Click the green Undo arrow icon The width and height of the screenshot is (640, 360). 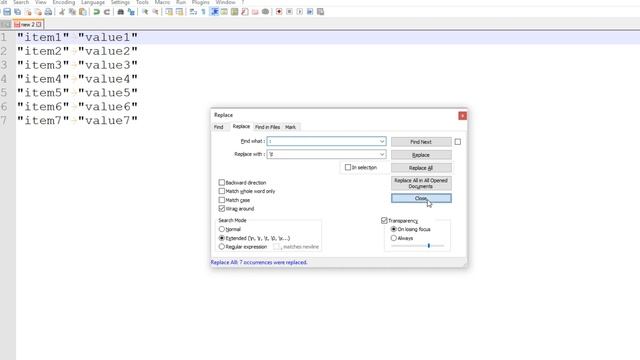(x=97, y=12)
